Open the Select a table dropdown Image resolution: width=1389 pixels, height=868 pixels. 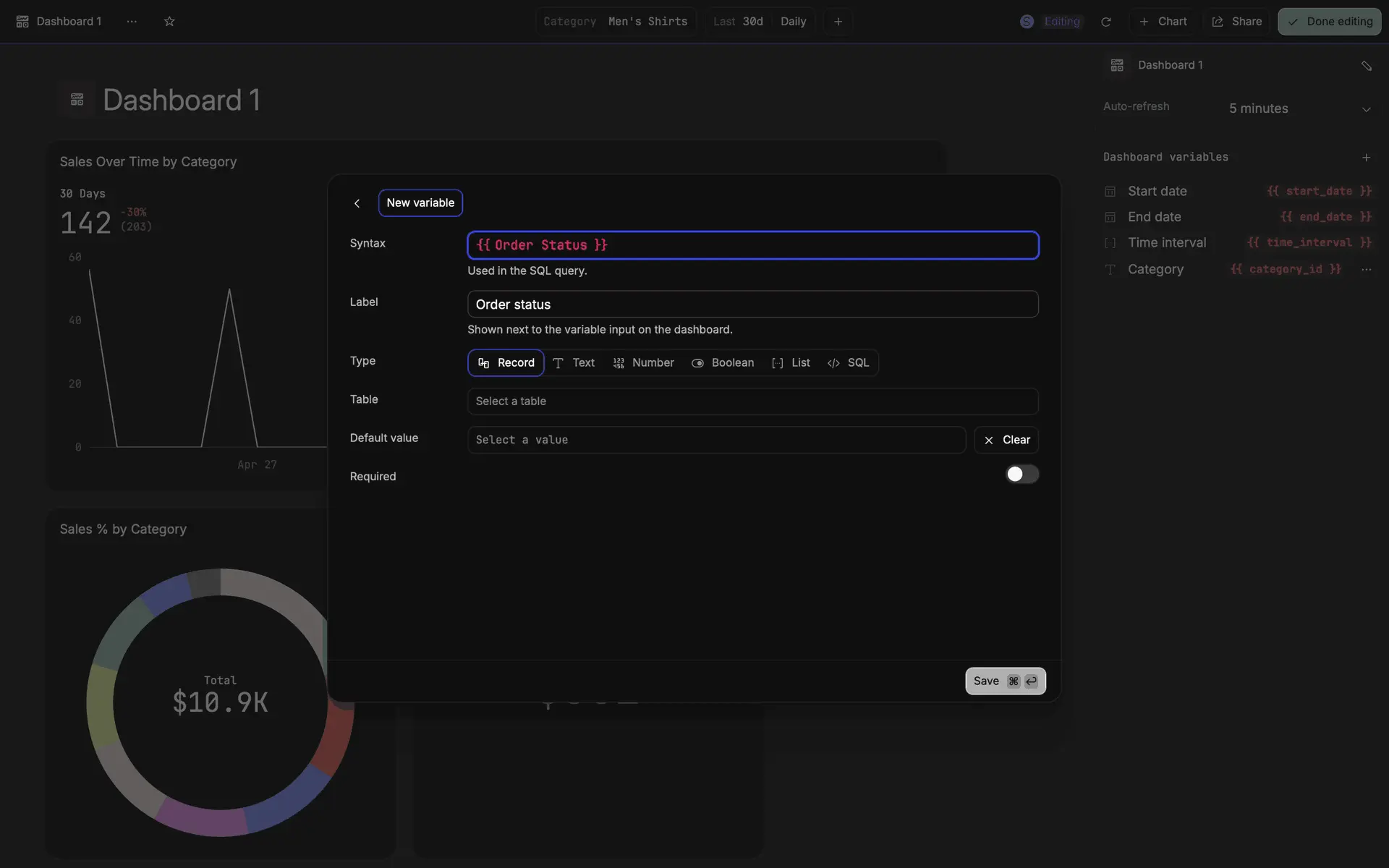(x=752, y=401)
